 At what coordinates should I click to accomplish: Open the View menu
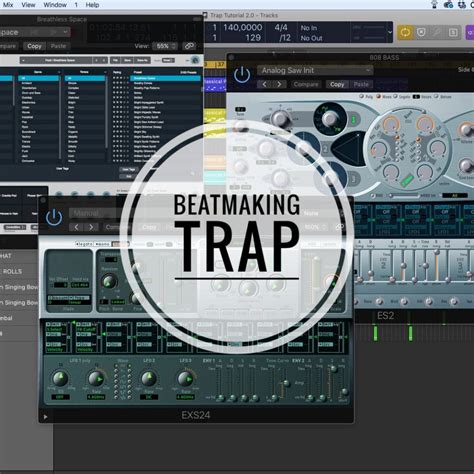click(28, 5)
